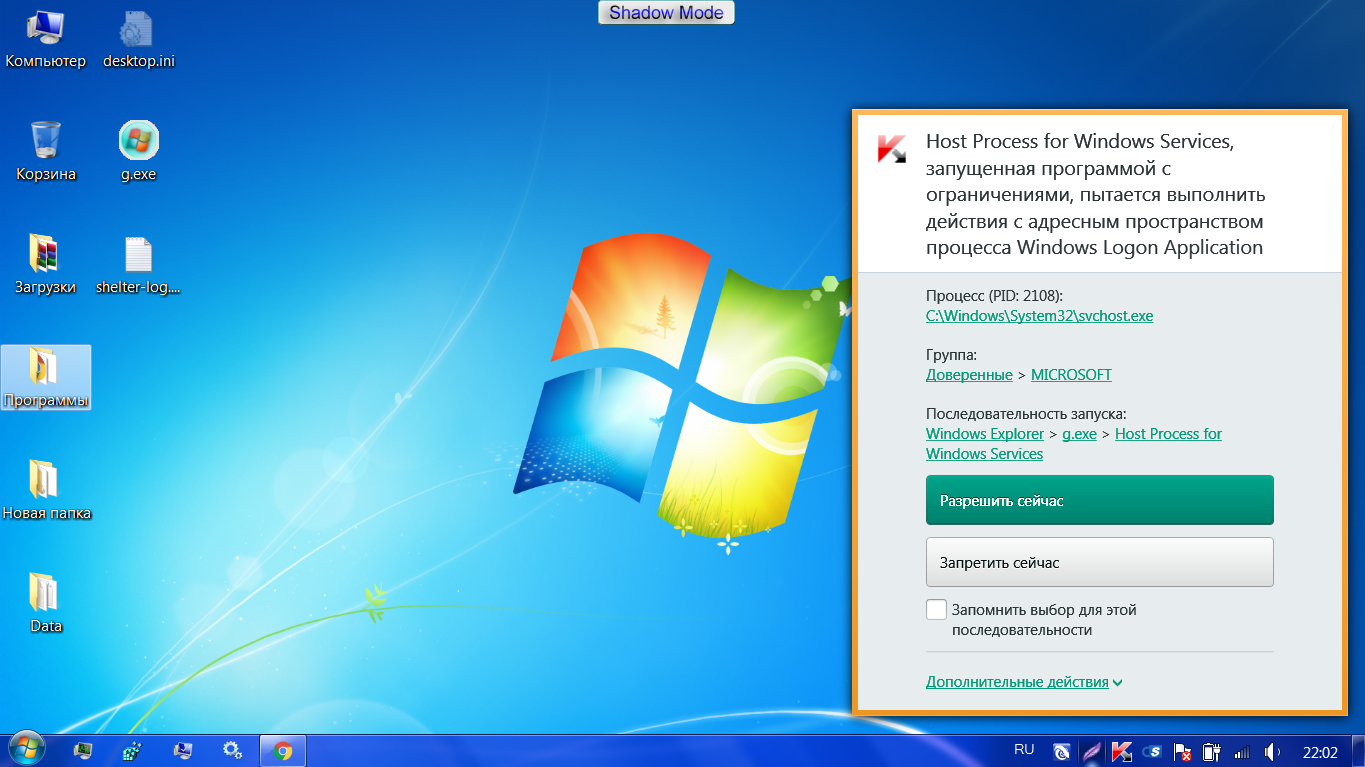
Task: Open the MICROSOFT group link
Action: [x=1071, y=375]
